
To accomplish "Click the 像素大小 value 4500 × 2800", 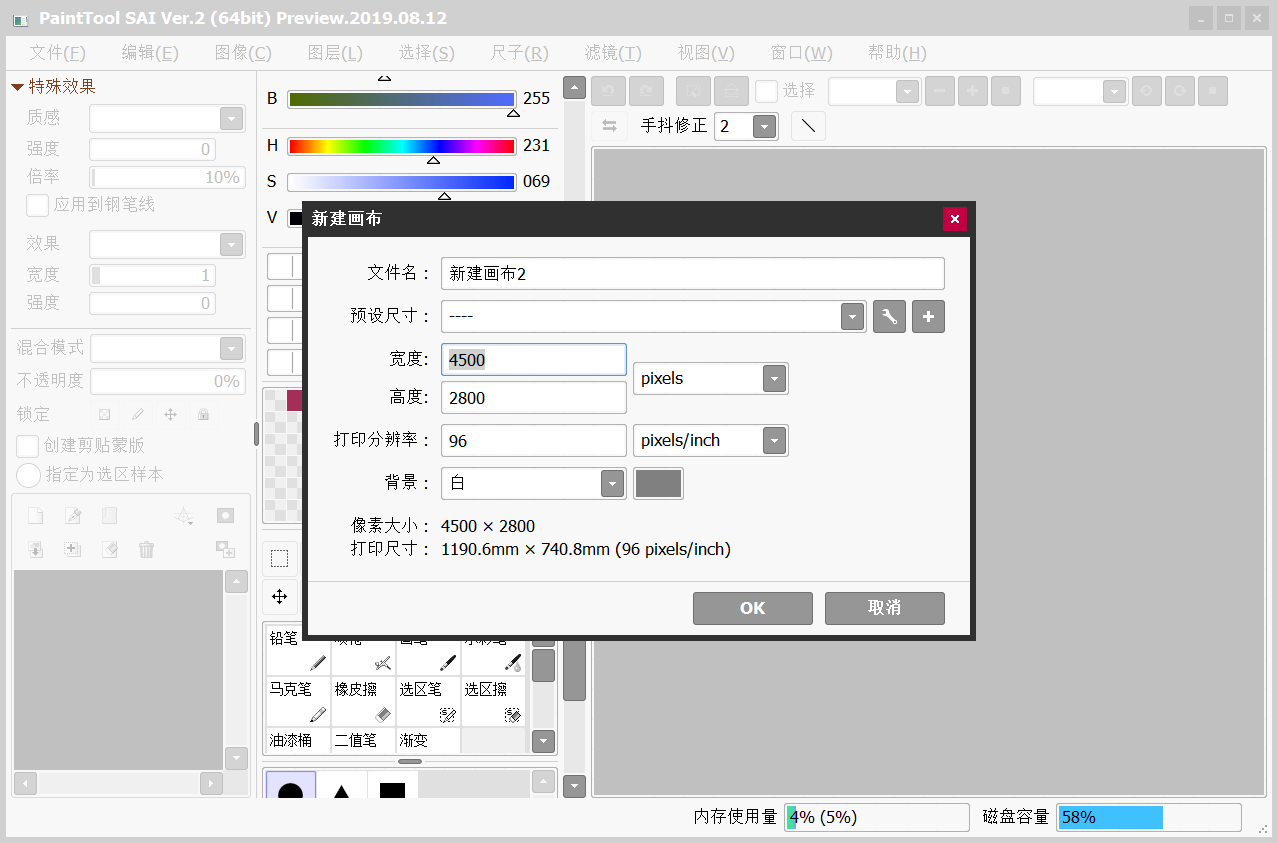I will tap(488, 526).
